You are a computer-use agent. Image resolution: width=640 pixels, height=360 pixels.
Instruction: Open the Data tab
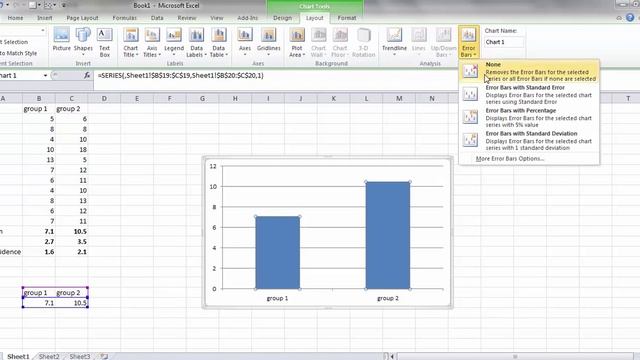[x=157, y=18]
